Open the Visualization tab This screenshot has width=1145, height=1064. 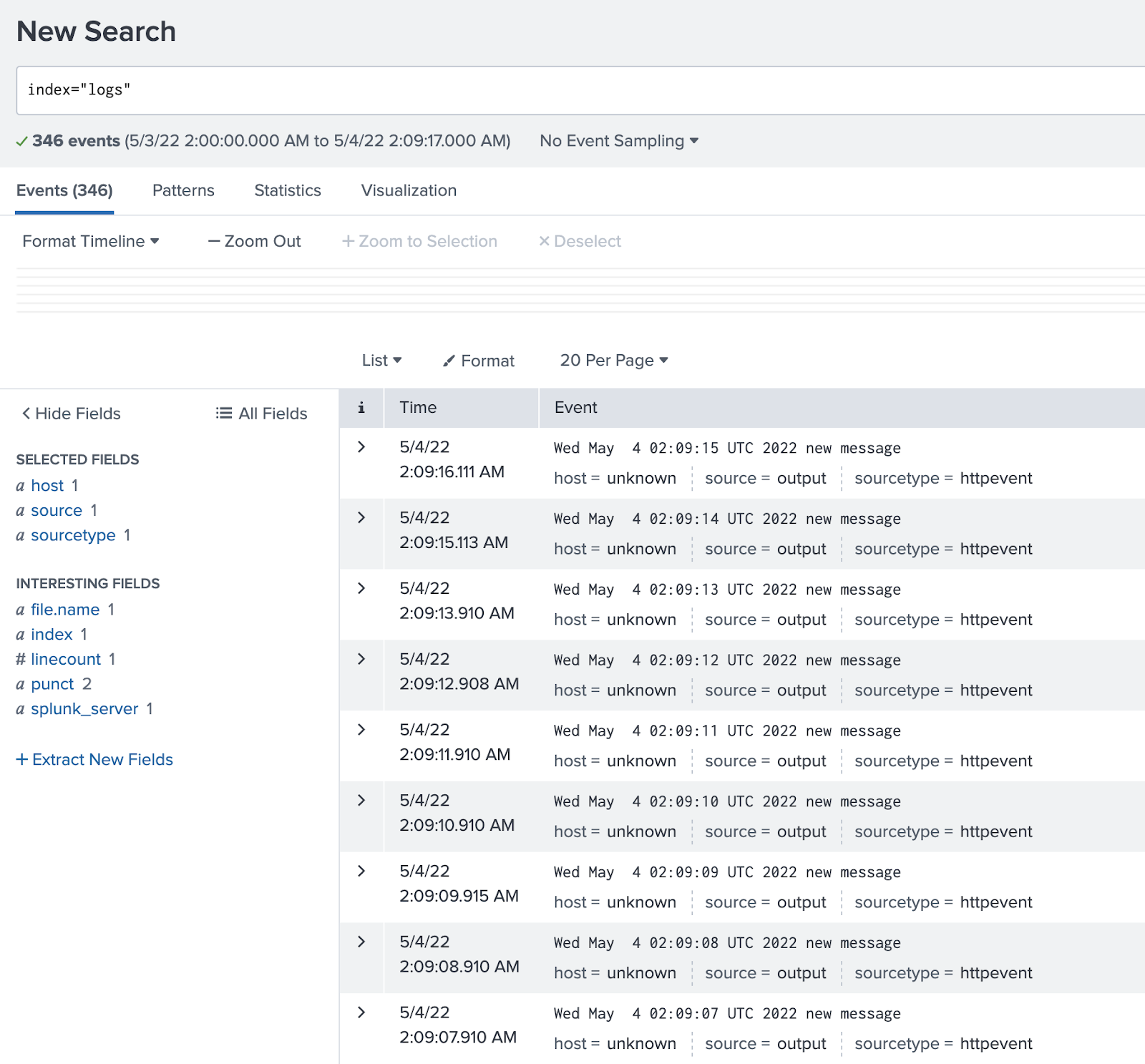click(409, 190)
